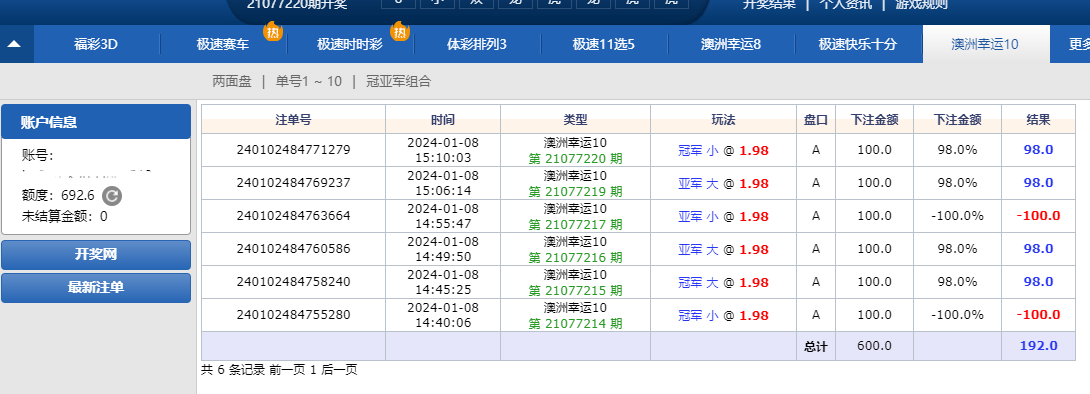Open the 两面盘 sub-menu

coord(231,81)
